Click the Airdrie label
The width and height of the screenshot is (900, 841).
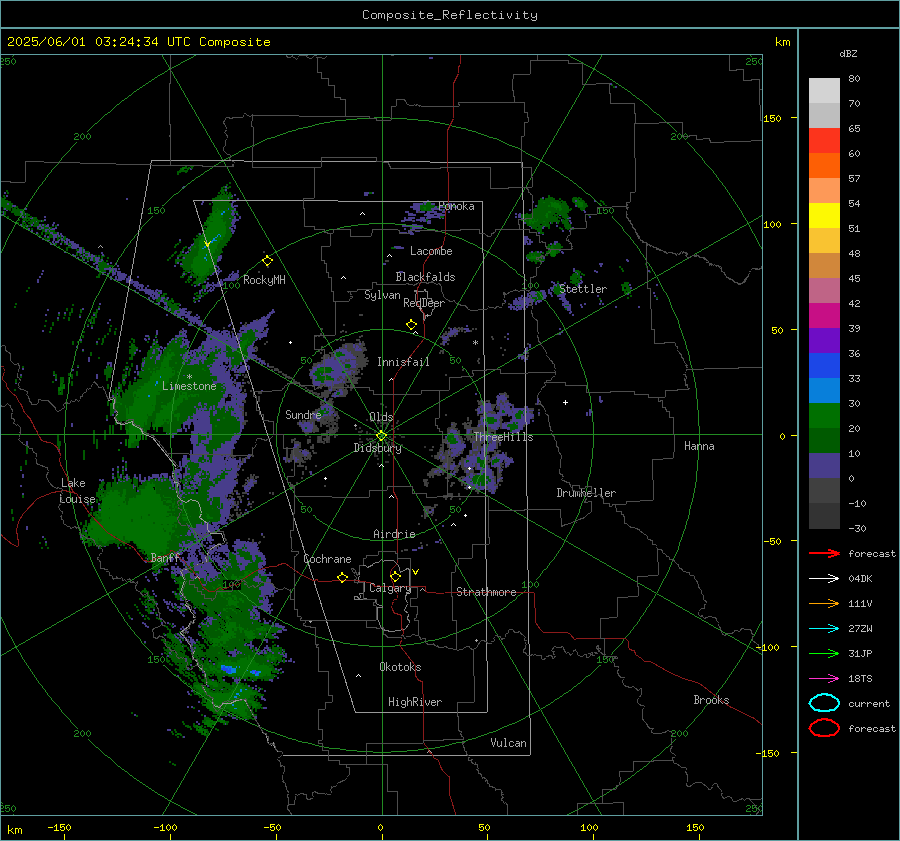click(x=394, y=534)
